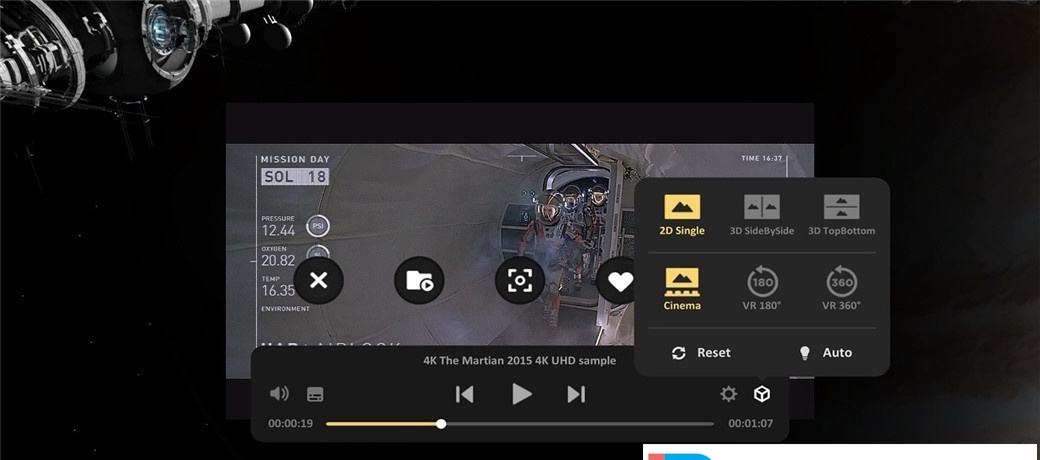1040x460 pixels.
Task: Play the video
Action: click(522, 394)
